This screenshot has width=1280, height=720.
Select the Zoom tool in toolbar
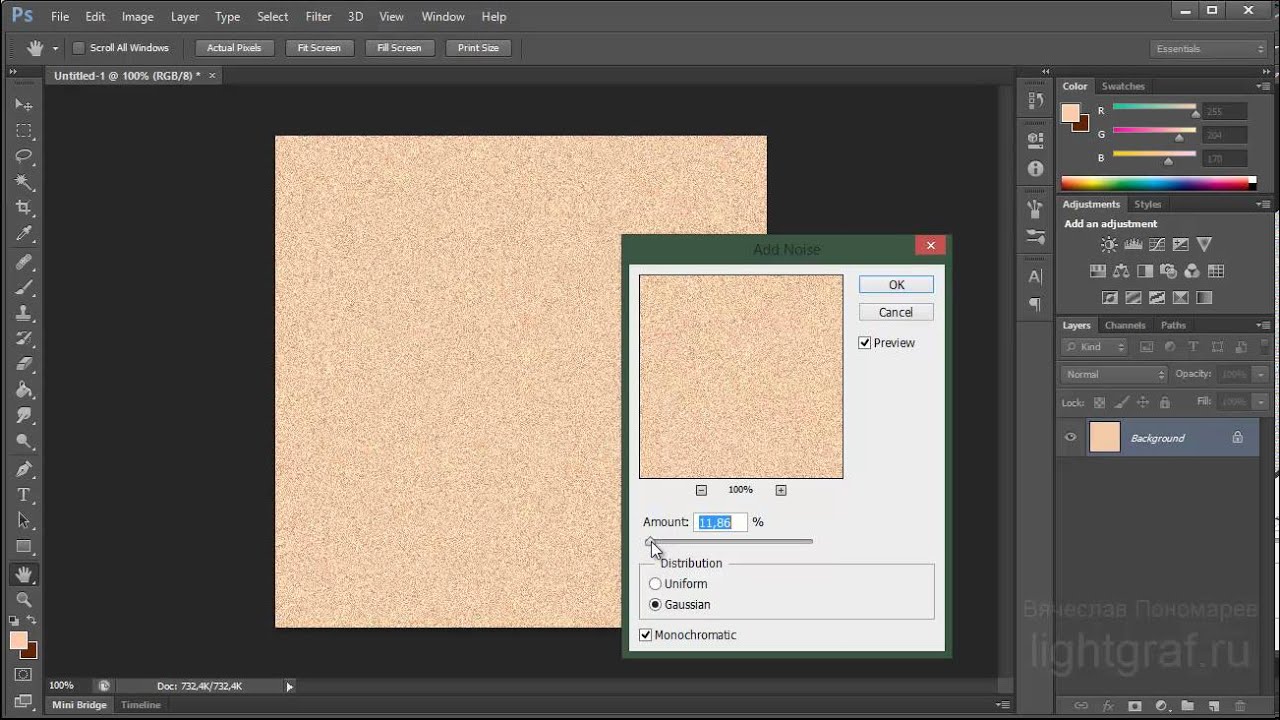(24, 600)
